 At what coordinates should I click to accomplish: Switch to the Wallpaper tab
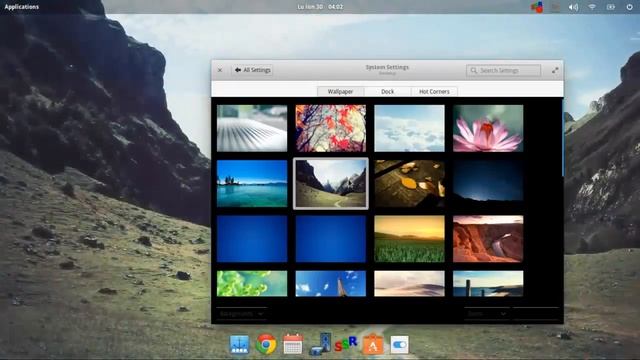point(340,91)
